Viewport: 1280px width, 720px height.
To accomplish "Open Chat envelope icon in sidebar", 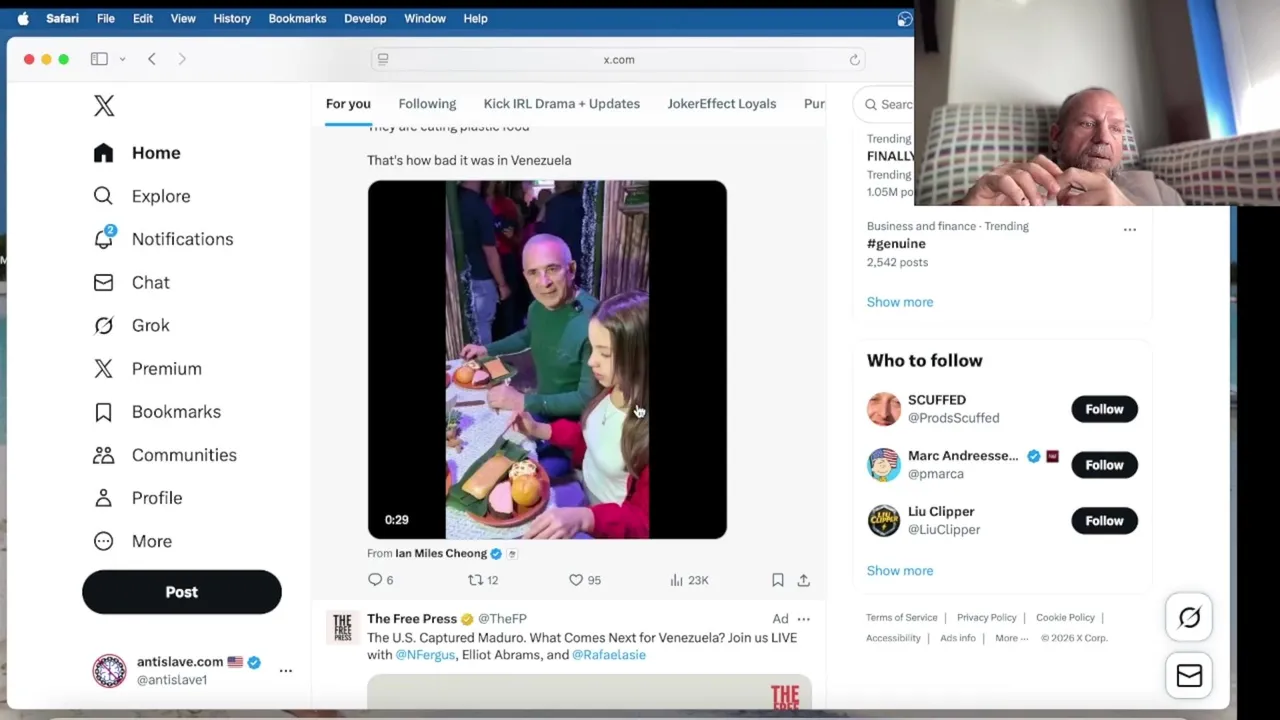I will pos(103,282).
